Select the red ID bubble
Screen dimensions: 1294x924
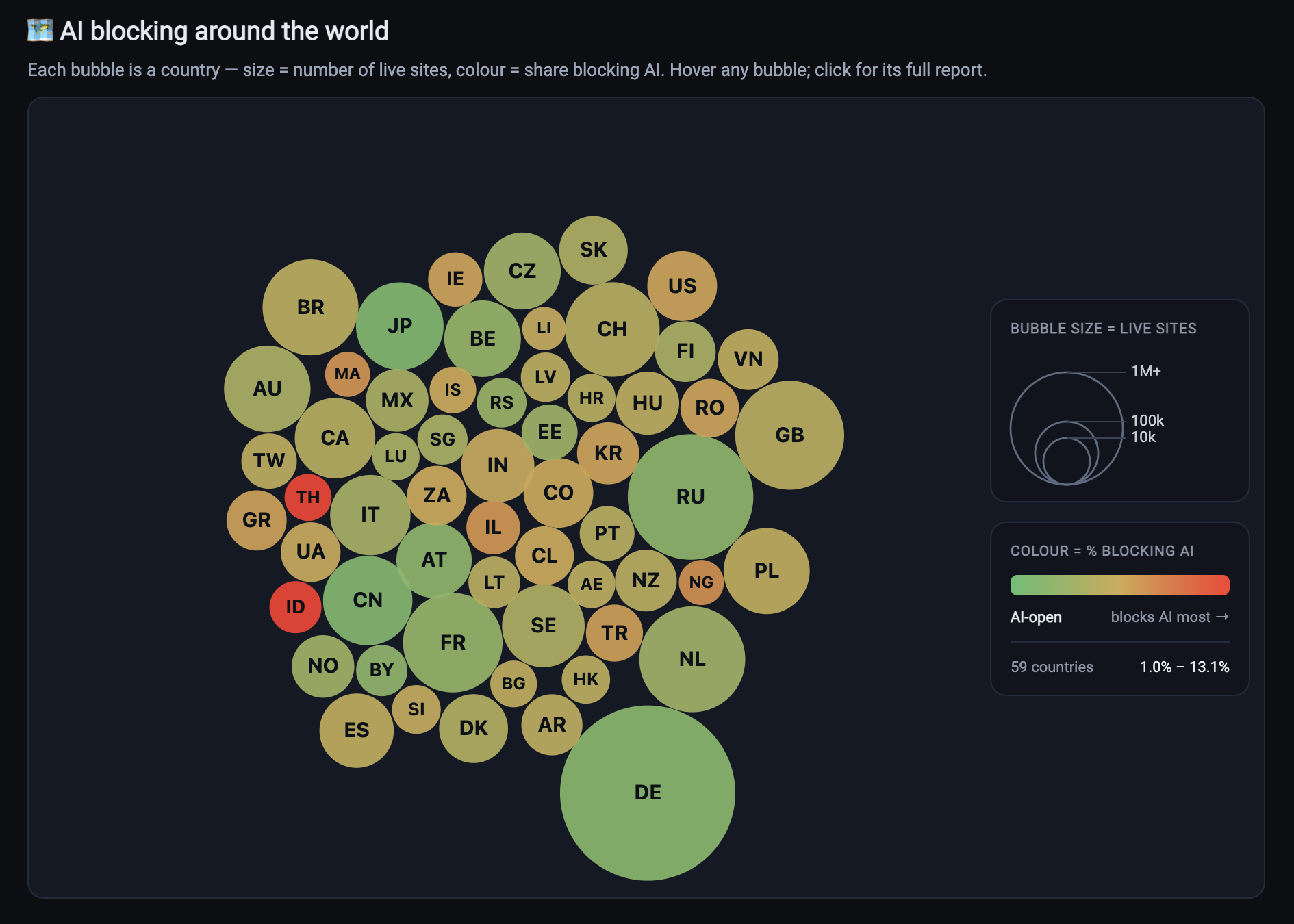pyautogui.click(x=295, y=607)
